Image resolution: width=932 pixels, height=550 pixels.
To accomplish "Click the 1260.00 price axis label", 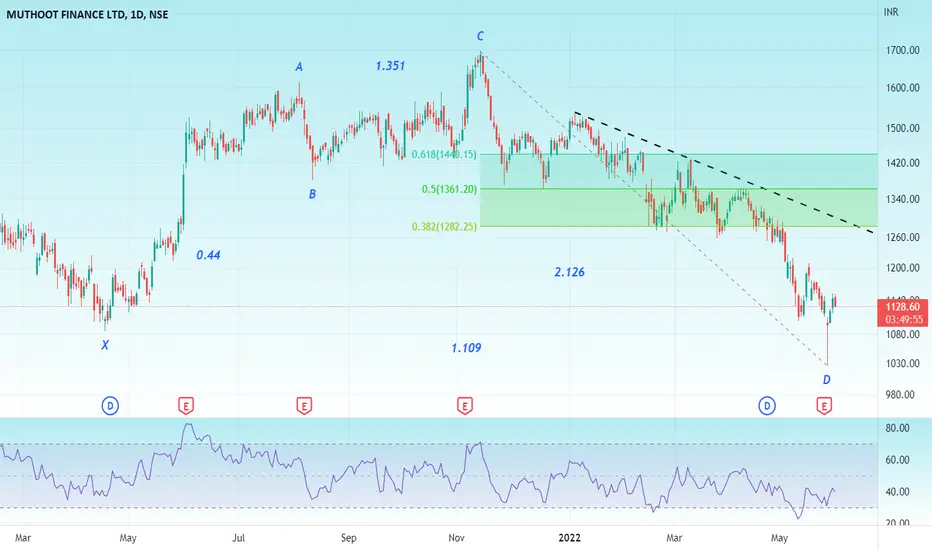I will (x=902, y=237).
